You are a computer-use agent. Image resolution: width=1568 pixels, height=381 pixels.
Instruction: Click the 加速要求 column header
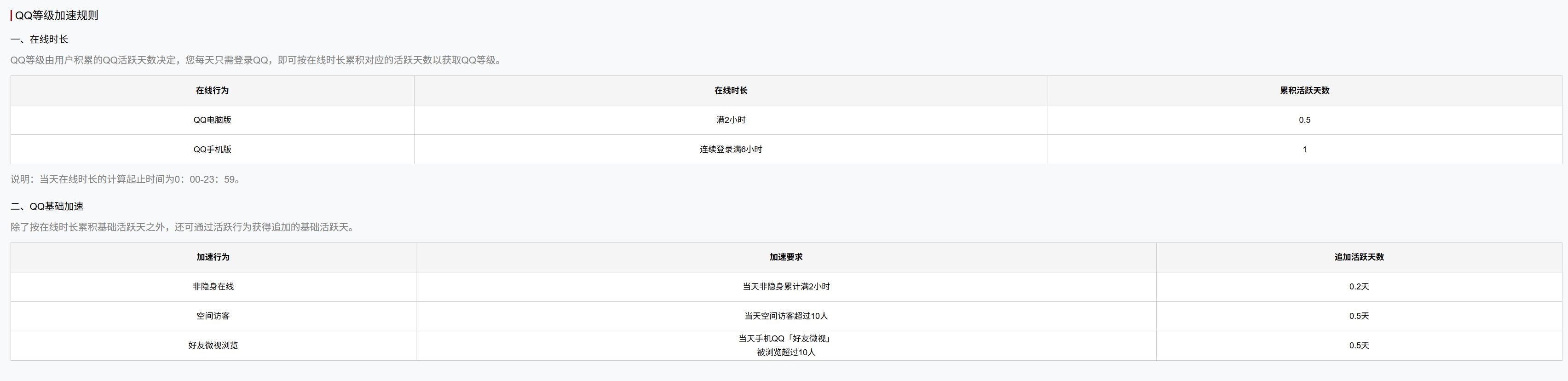click(x=786, y=257)
